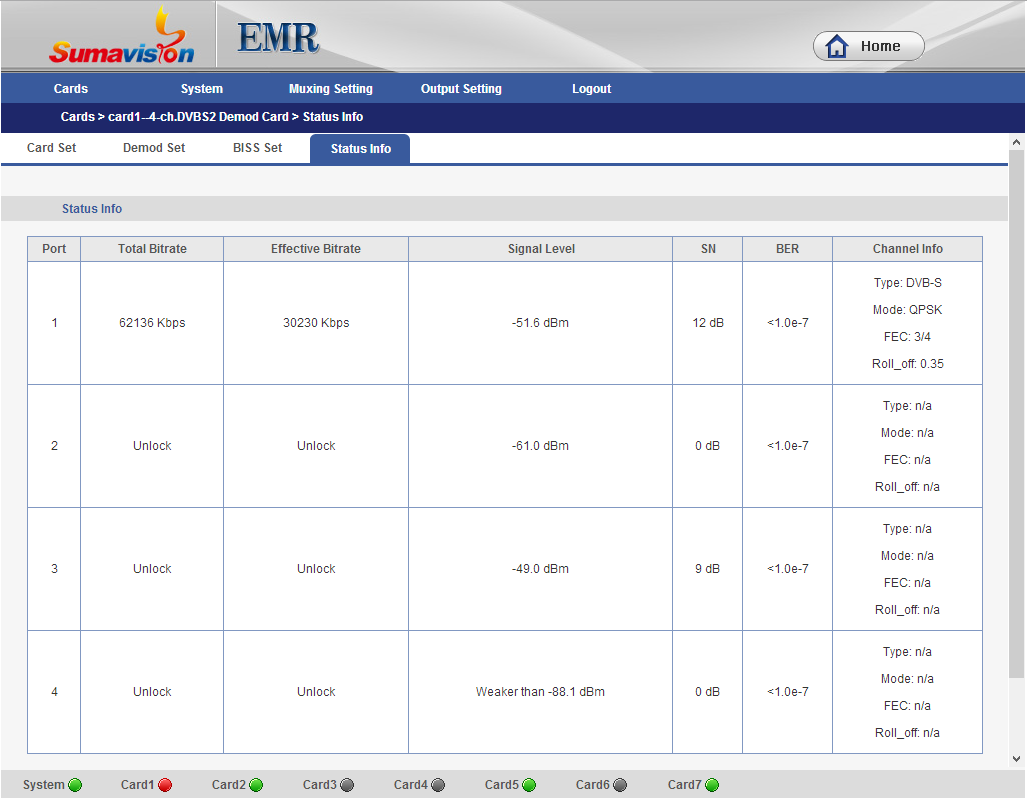The height and width of the screenshot is (798, 1027).
Task: Click the Card7 label in status bar
Action: (684, 785)
